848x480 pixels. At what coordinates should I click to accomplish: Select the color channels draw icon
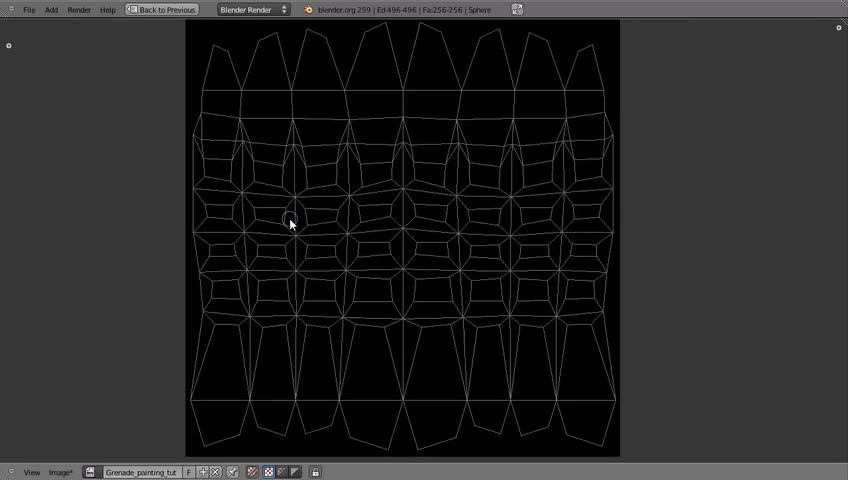pyautogui.click(x=269, y=472)
